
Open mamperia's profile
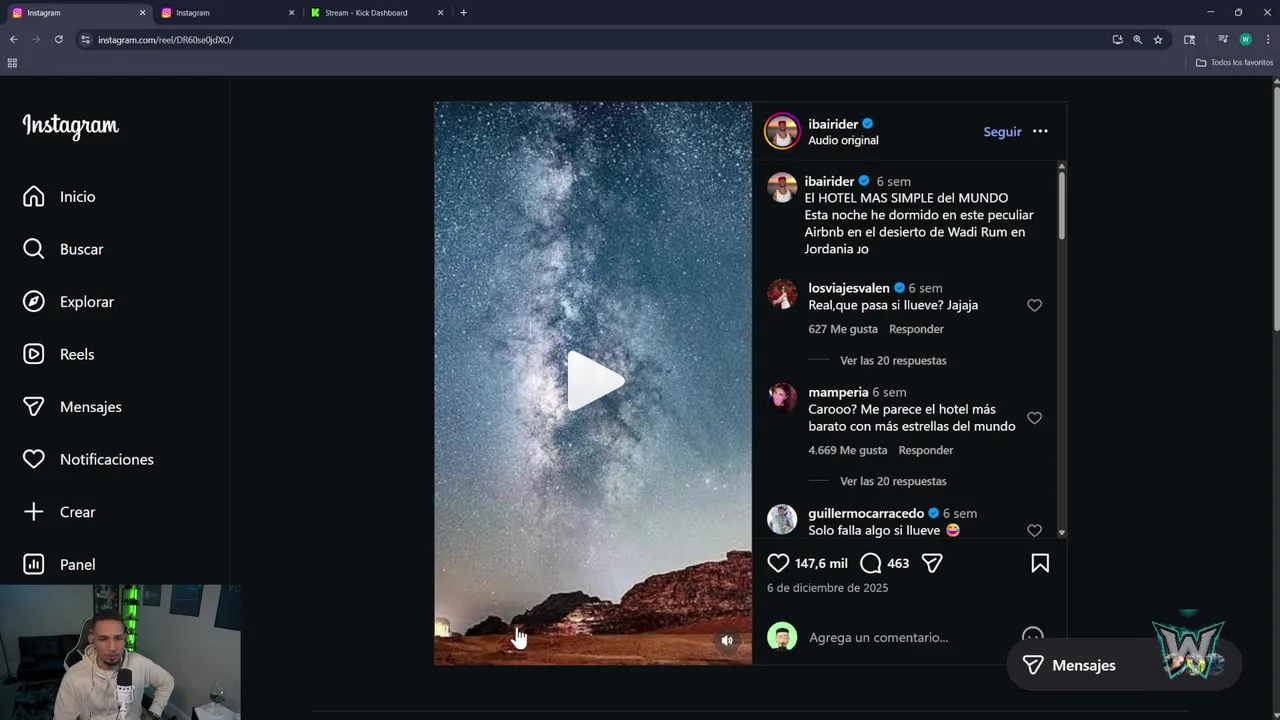click(838, 392)
